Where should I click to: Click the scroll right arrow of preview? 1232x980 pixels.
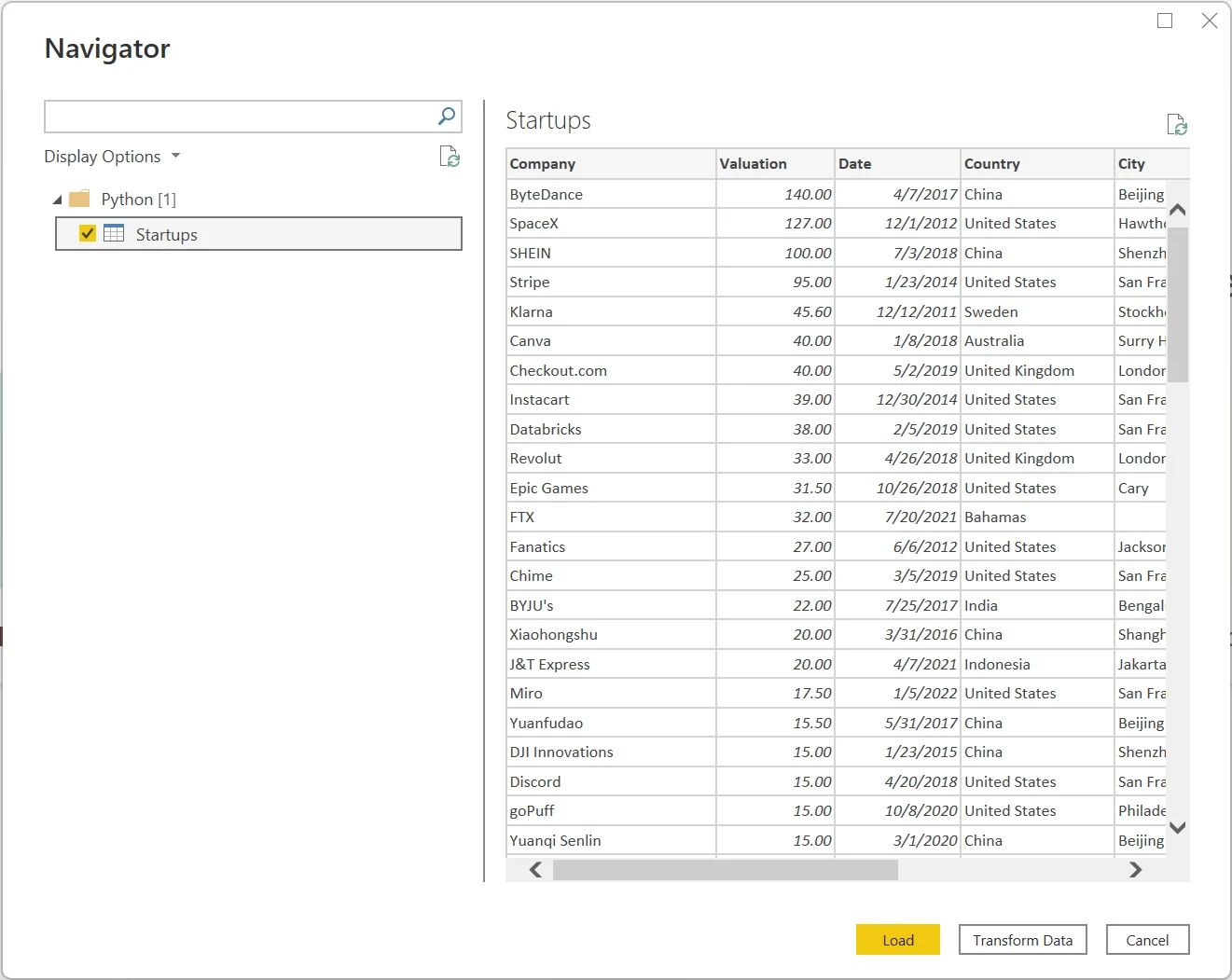pos(1135,870)
